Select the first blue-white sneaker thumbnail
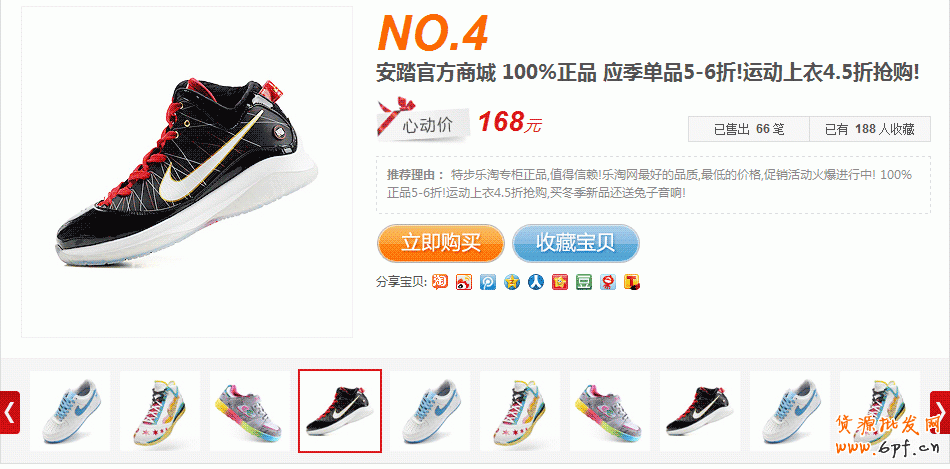The height and width of the screenshot is (469, 950). tap(70, 411)
